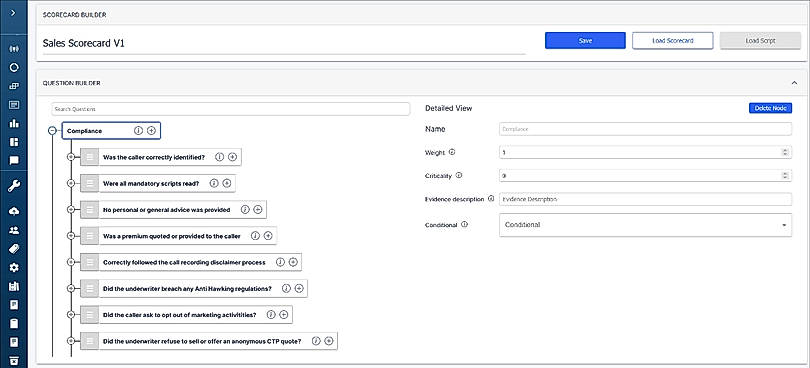The height and width of the screenshot is (368, 810).
Task: Add sub-question under 'No personal or general advice'
Action: tap(258, 209)
